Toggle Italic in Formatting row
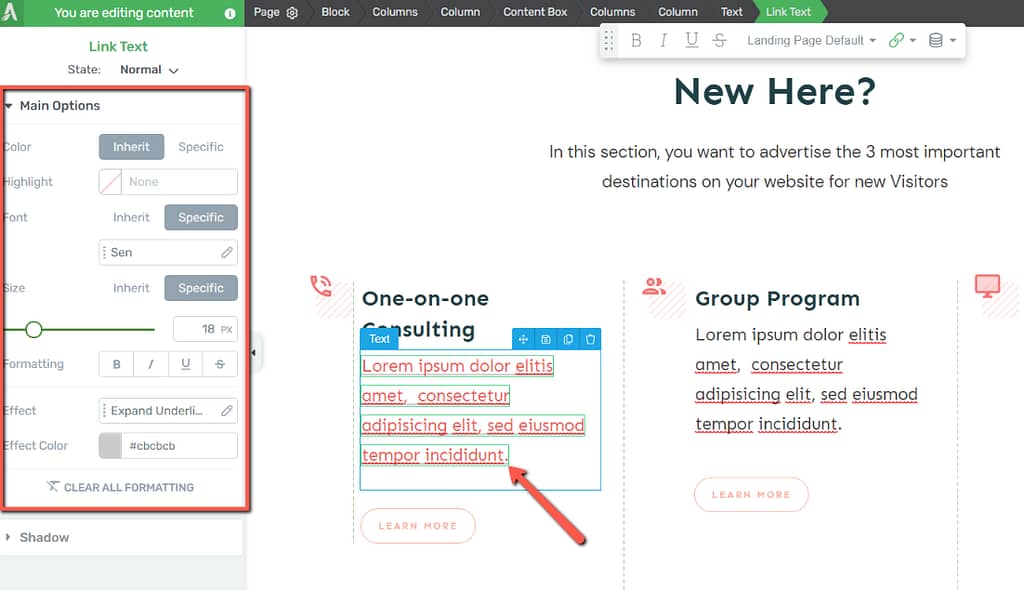The height and width of the screenshot is (590, 1024). 151,364
